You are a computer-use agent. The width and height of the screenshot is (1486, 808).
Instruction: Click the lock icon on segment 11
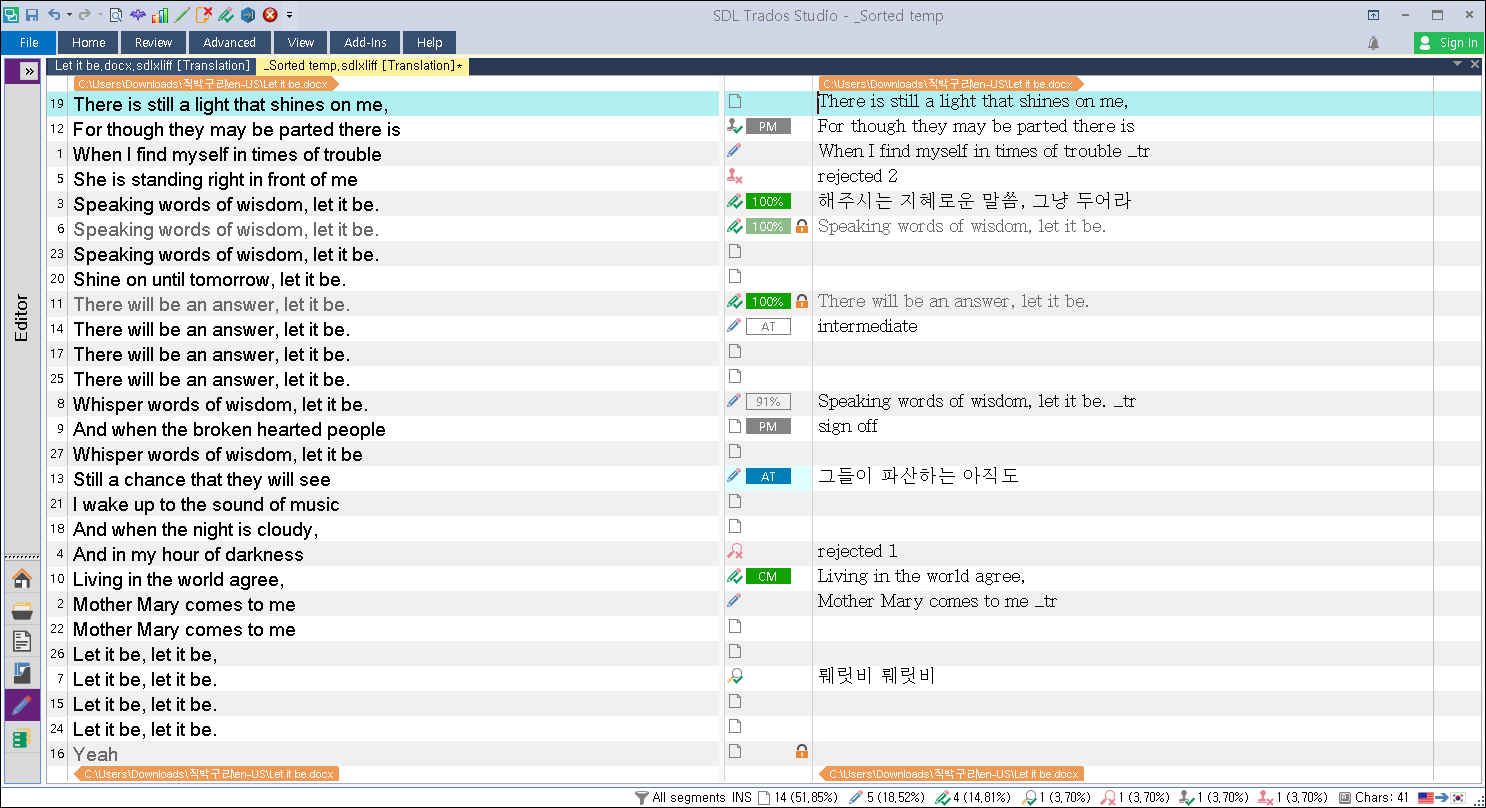[x=801, y=302]
